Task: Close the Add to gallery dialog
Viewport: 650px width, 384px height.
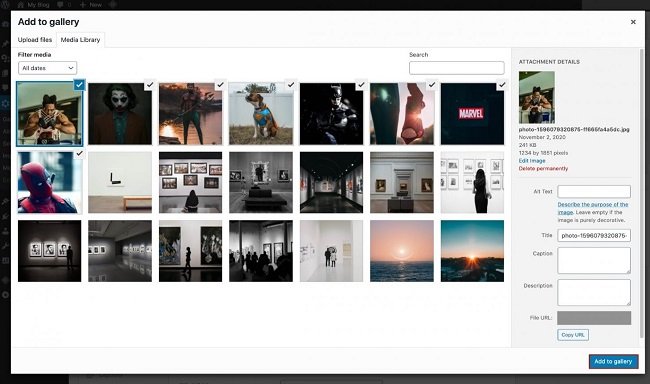Action: click(x=633, y=22)
